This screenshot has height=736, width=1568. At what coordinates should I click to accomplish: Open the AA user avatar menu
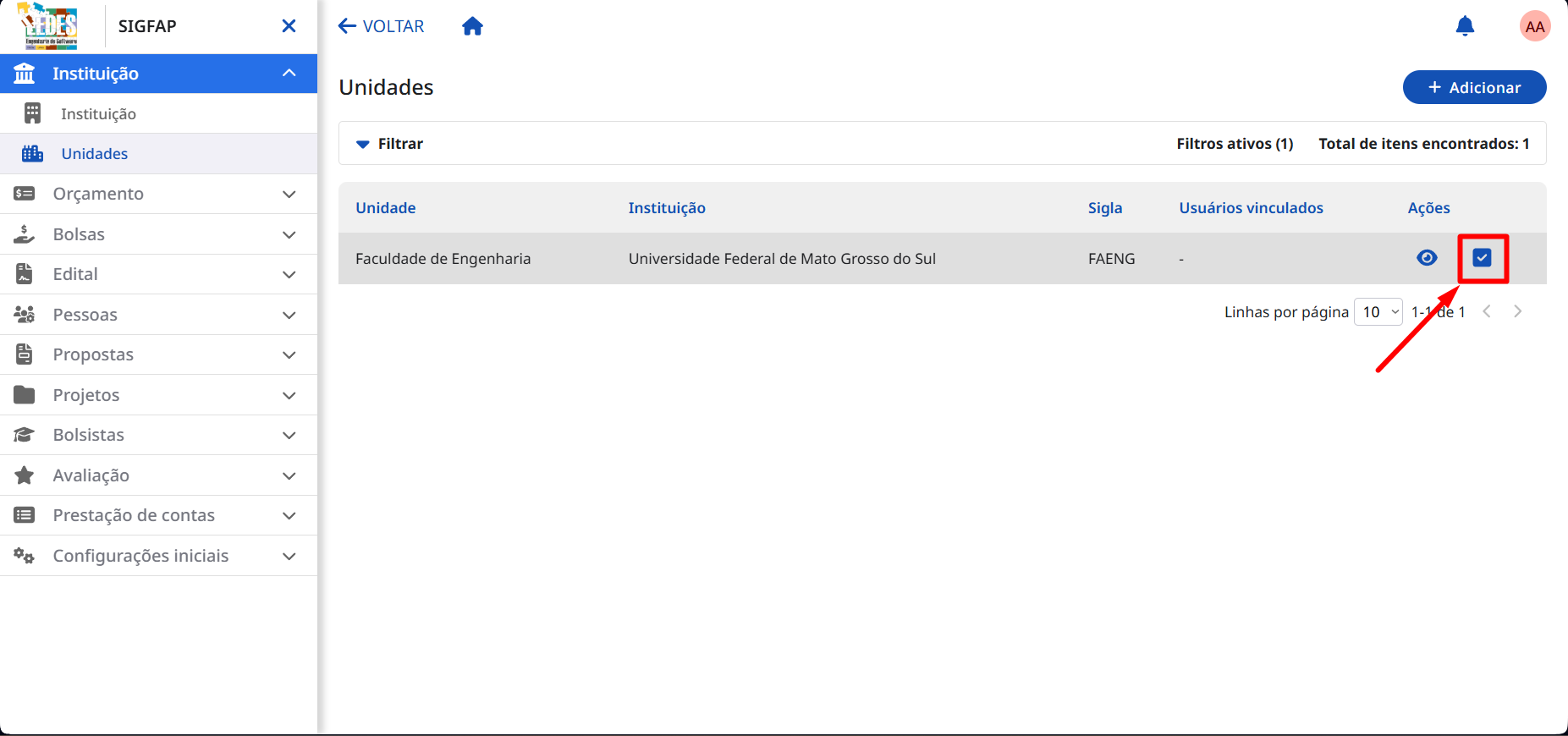point(1535,26)
